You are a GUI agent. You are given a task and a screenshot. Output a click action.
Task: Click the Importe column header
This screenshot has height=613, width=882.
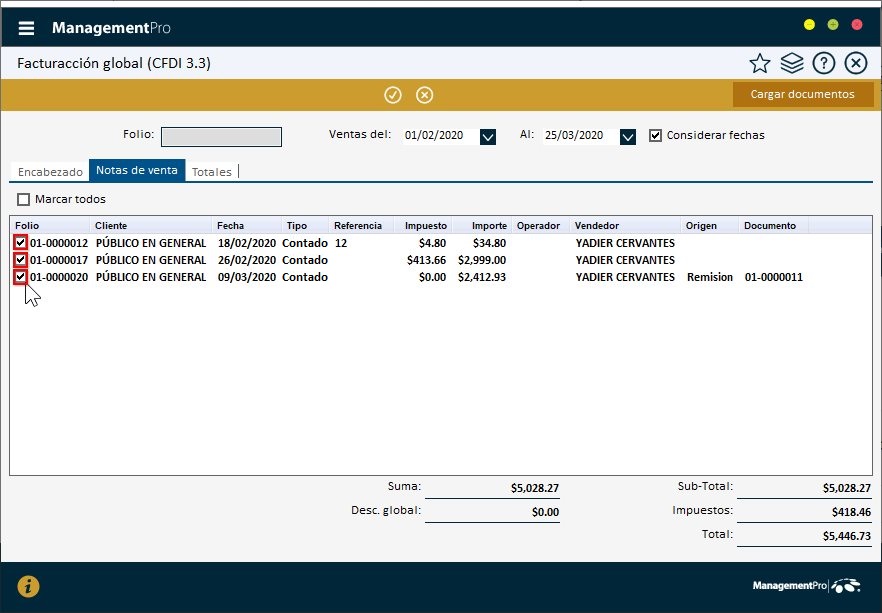pyautogui.click(x=482, y=226)
